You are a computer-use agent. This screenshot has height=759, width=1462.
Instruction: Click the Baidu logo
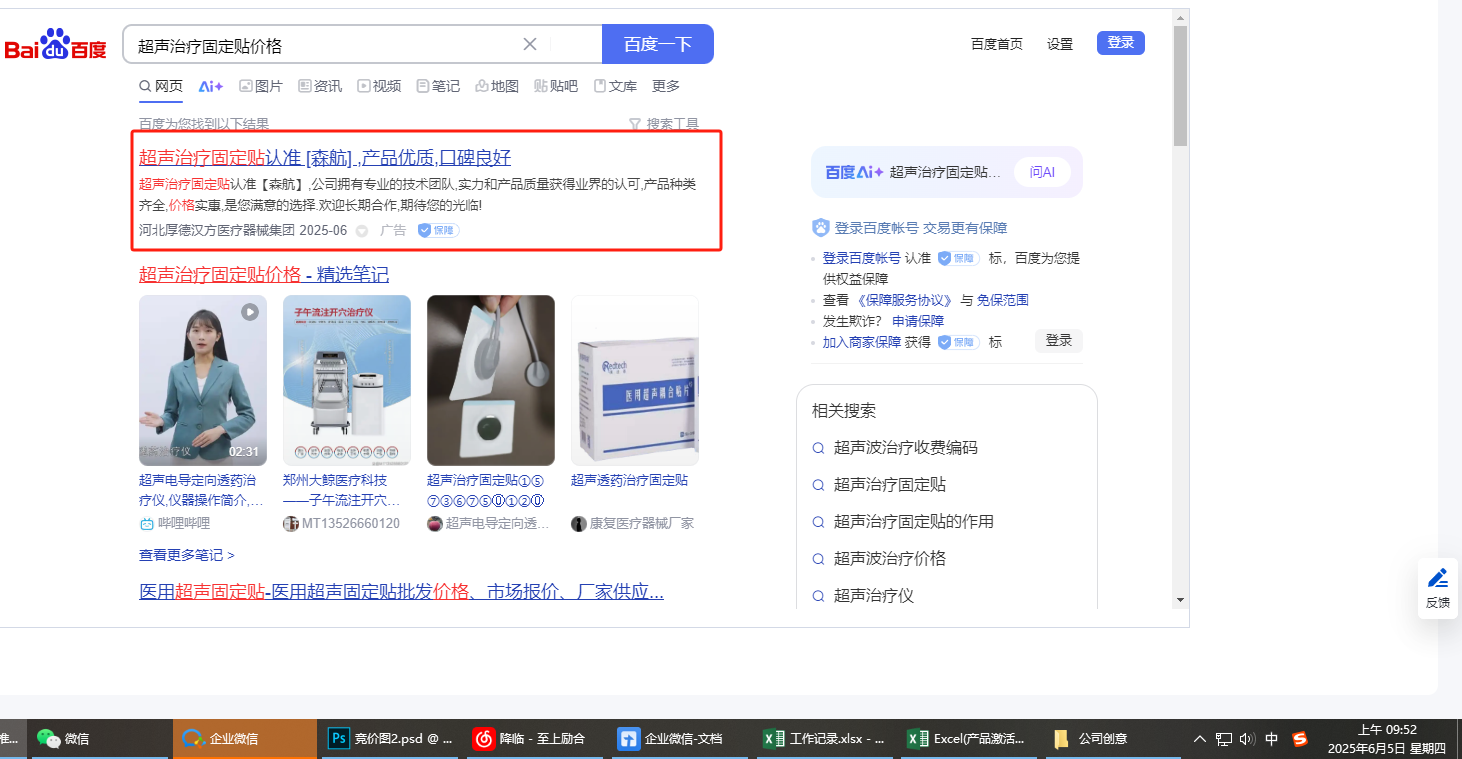coord(55,45)
